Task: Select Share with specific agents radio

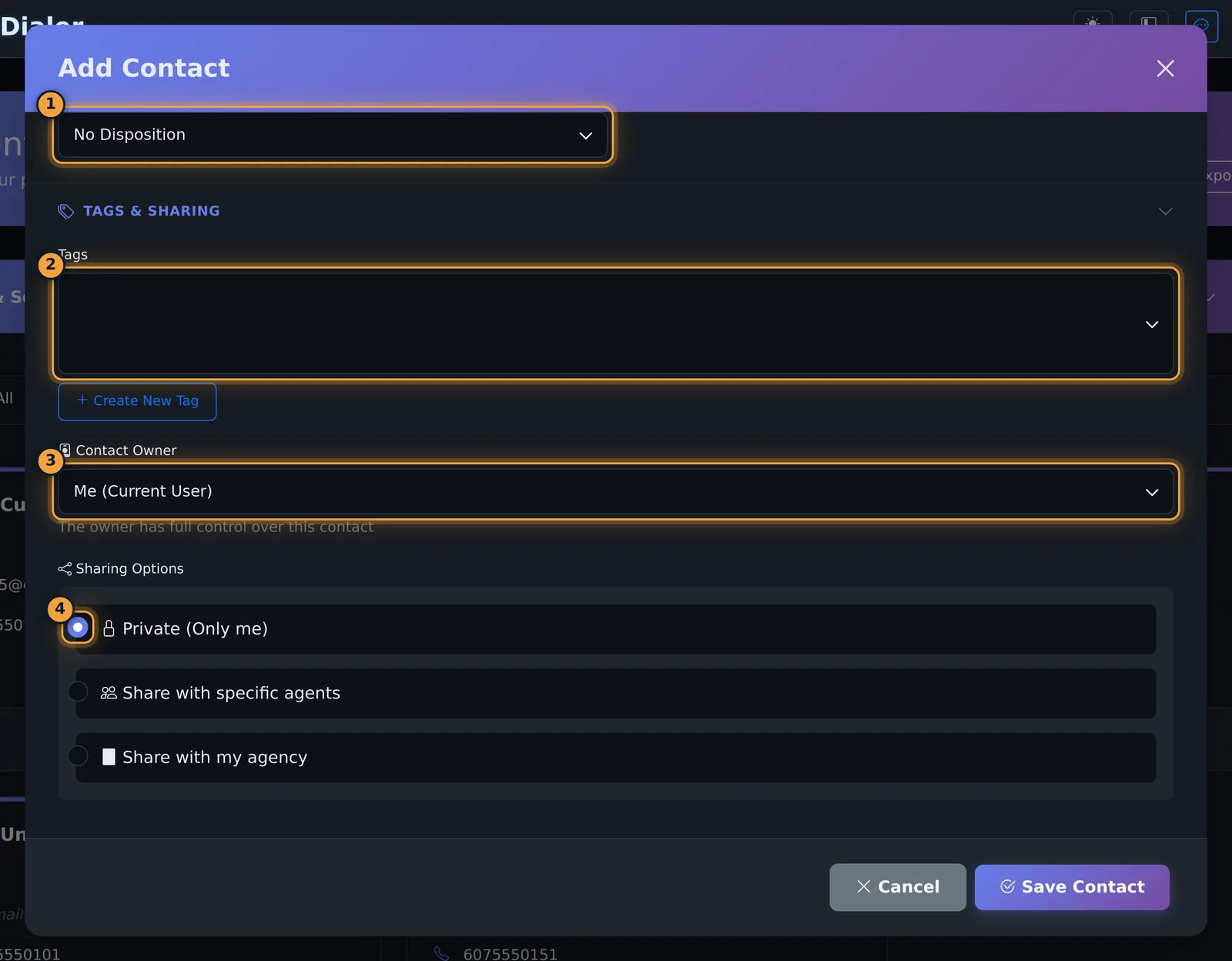Action: tap(78, 691)
